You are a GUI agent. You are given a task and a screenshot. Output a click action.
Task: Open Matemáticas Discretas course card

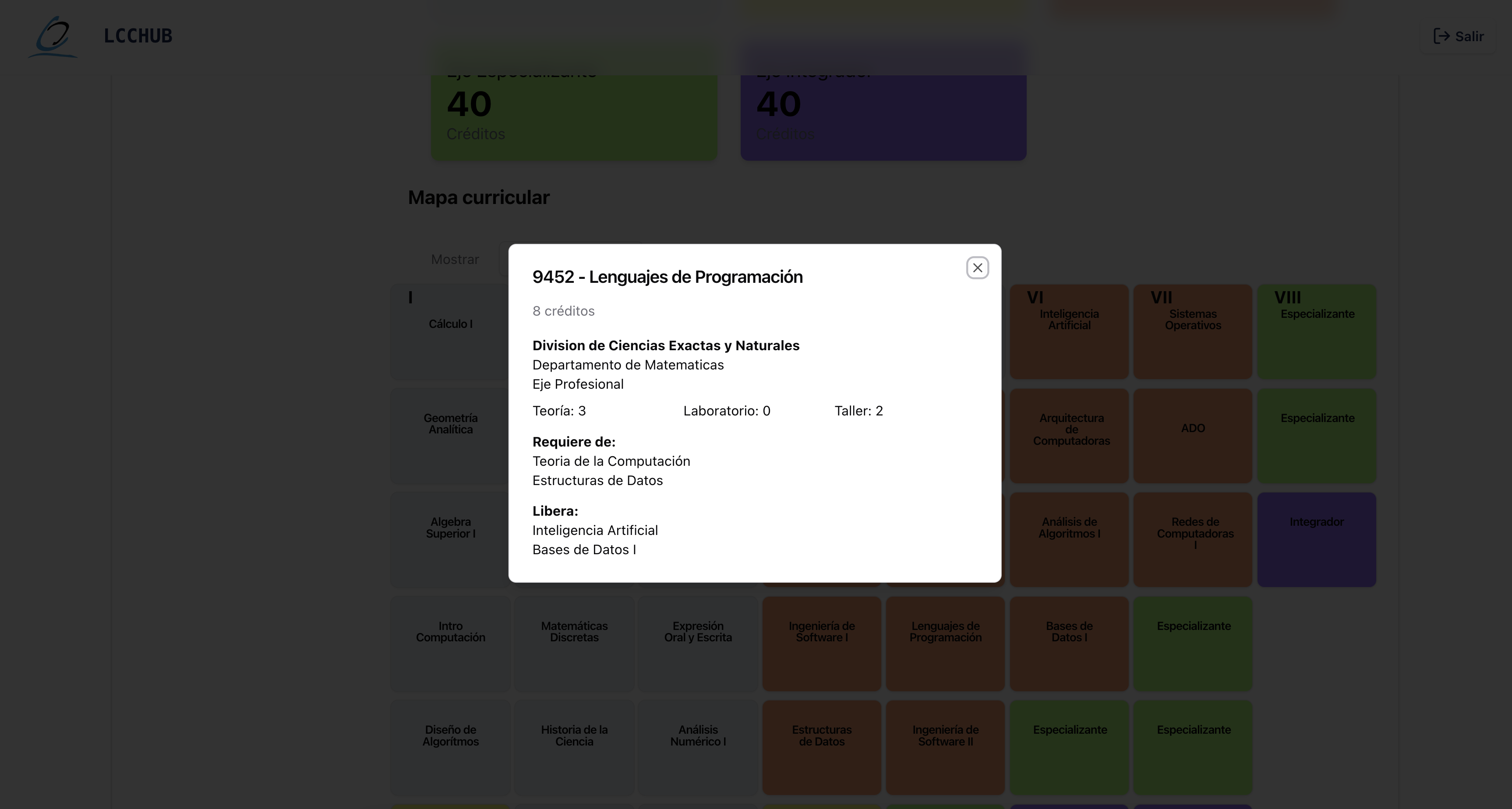pyautogui.click(x=574, y=644)
